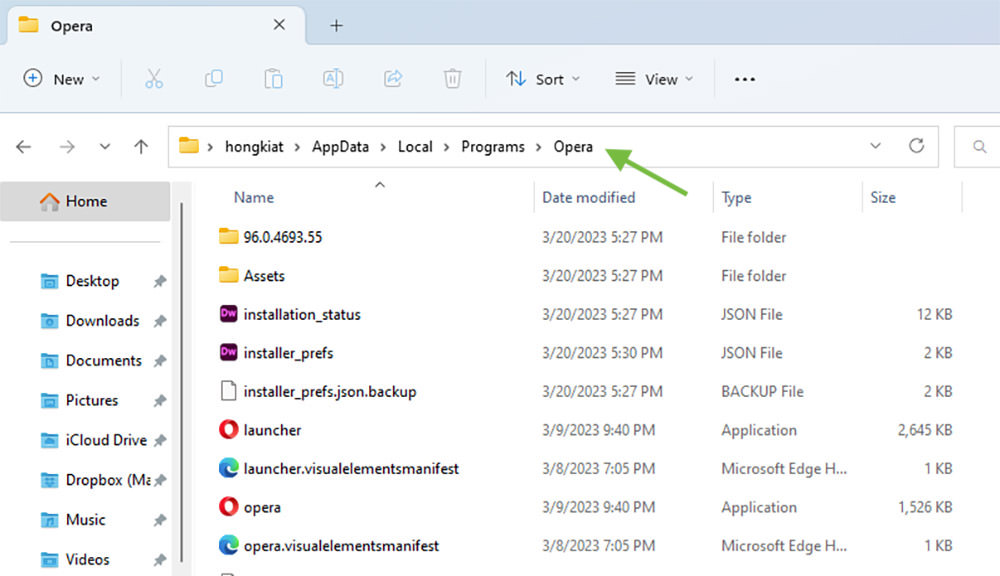Select folder name 96.0.4693.55

pos(283,237)
